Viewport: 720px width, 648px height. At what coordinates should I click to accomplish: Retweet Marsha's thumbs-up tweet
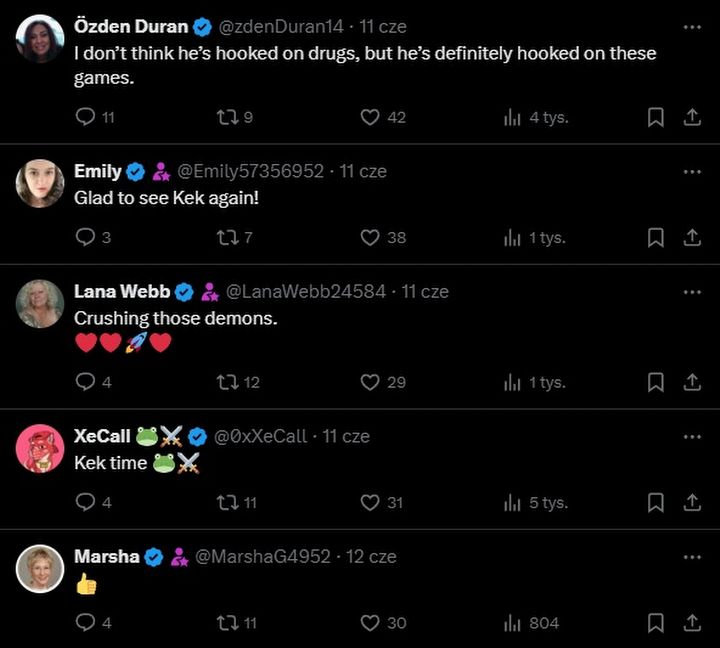tap(227, 623)
